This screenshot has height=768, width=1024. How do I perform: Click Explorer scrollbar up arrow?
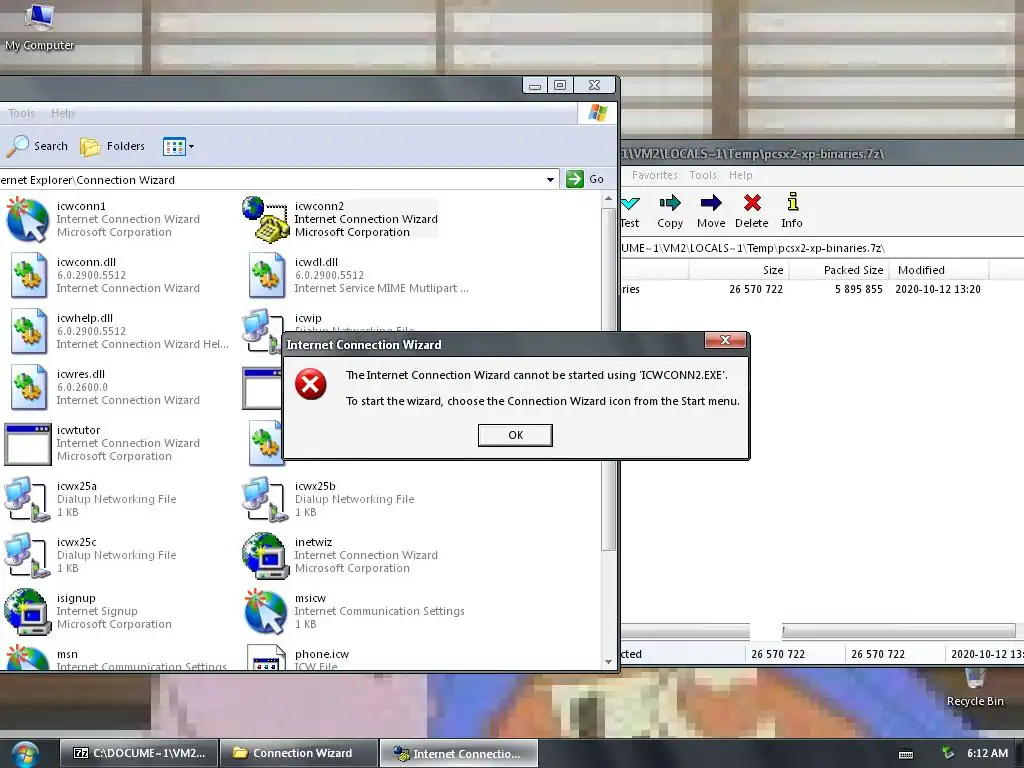(609, 198)
